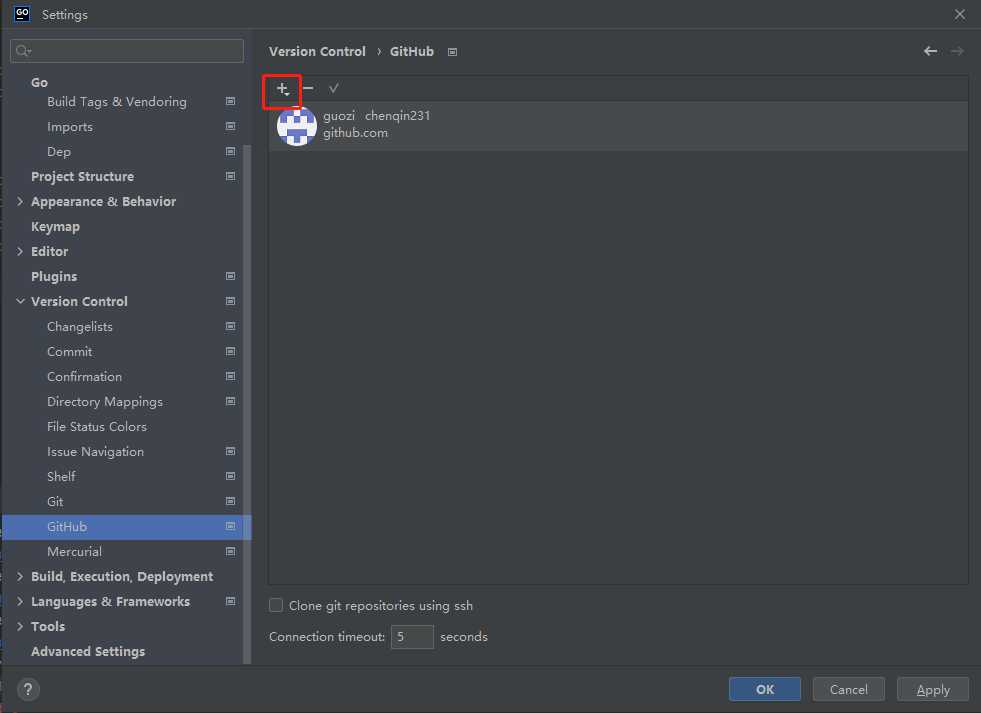Screen dimensions: 981x713
Task: Click the Apply button
Action: click(933, 689)
